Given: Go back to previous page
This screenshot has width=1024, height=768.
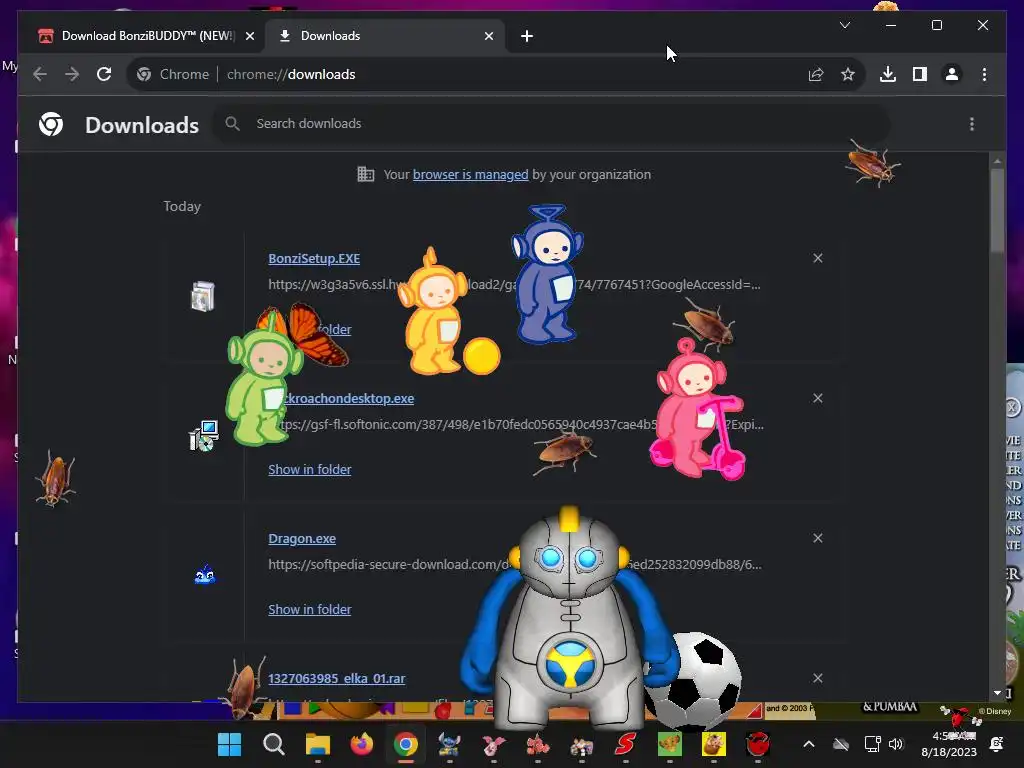Looking at the screenshot, I should [x=40, y=74].
